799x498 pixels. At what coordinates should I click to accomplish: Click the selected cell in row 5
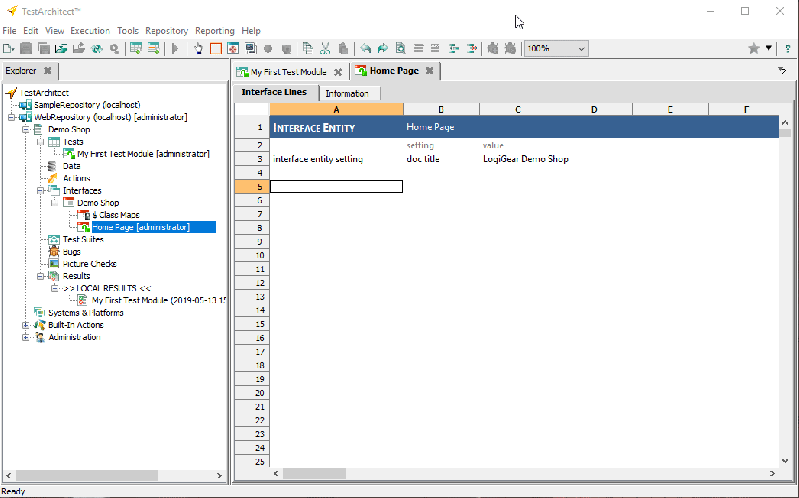click(336, 187)
